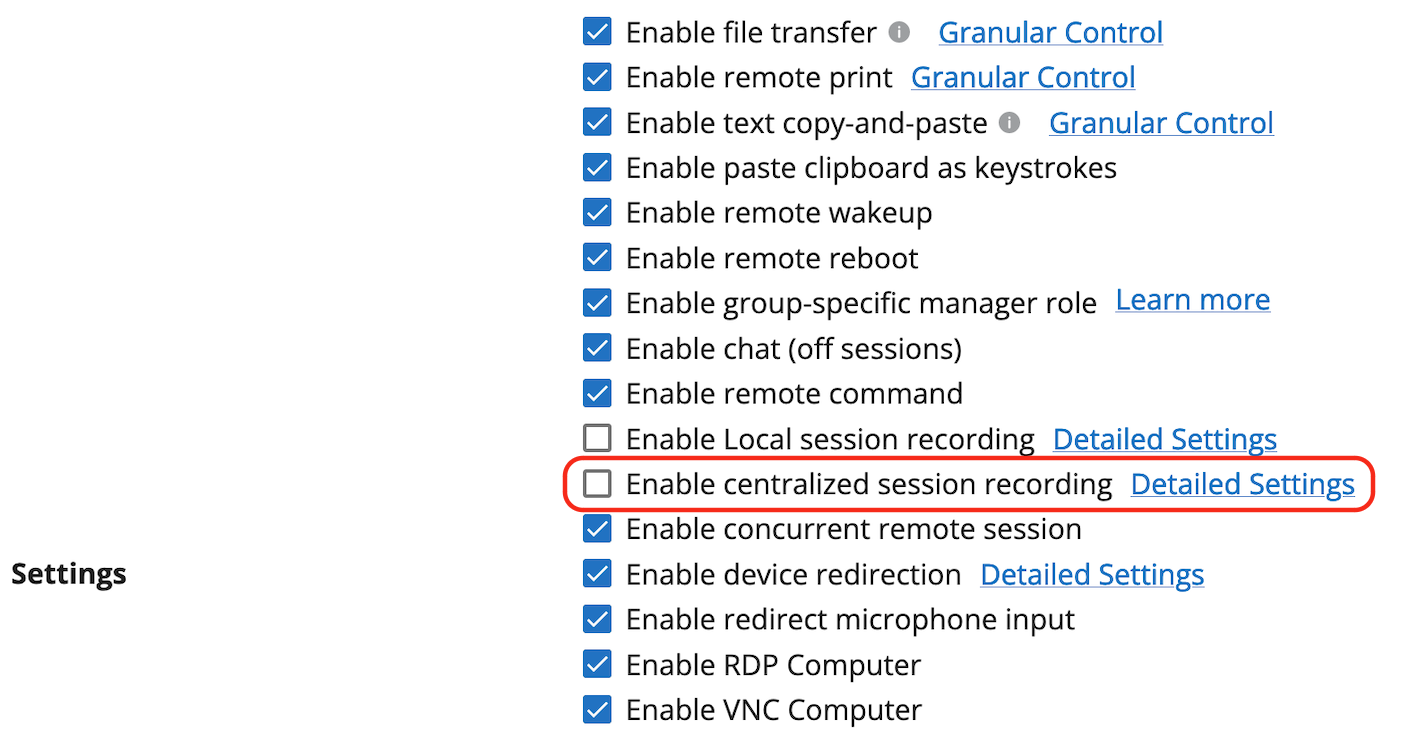
Task: Check Enable Local session recording
Action: pyautogui.click(x=597, y=438)
